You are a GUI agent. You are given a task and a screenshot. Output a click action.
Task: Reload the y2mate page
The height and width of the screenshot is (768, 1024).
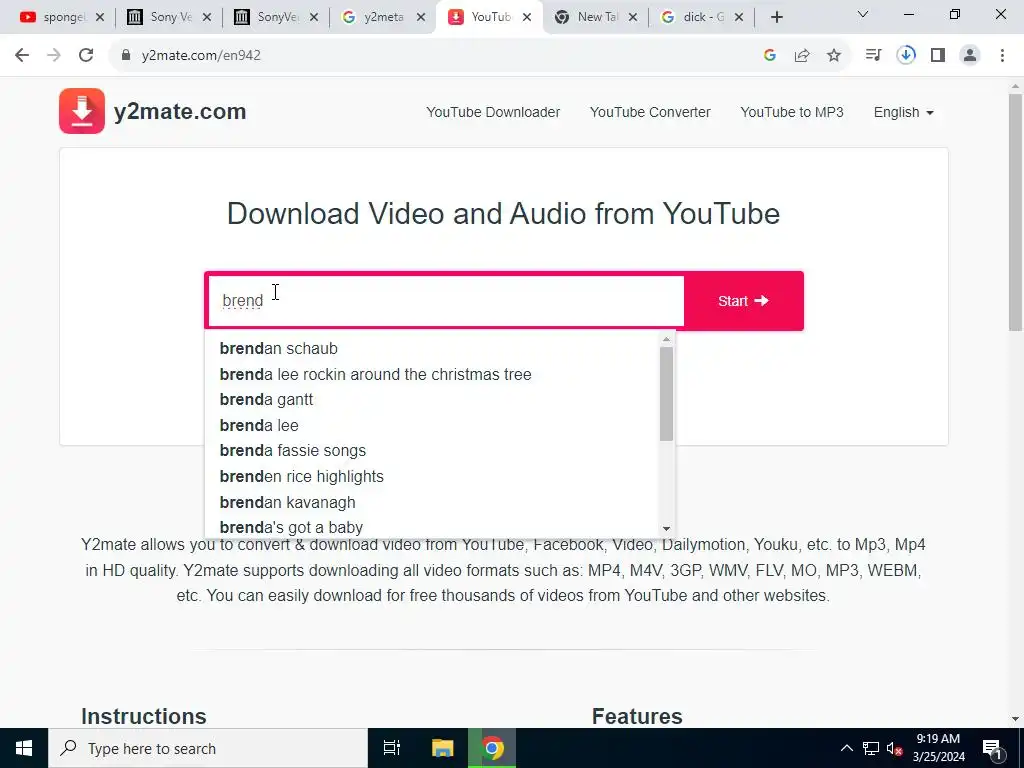point(86,56)
